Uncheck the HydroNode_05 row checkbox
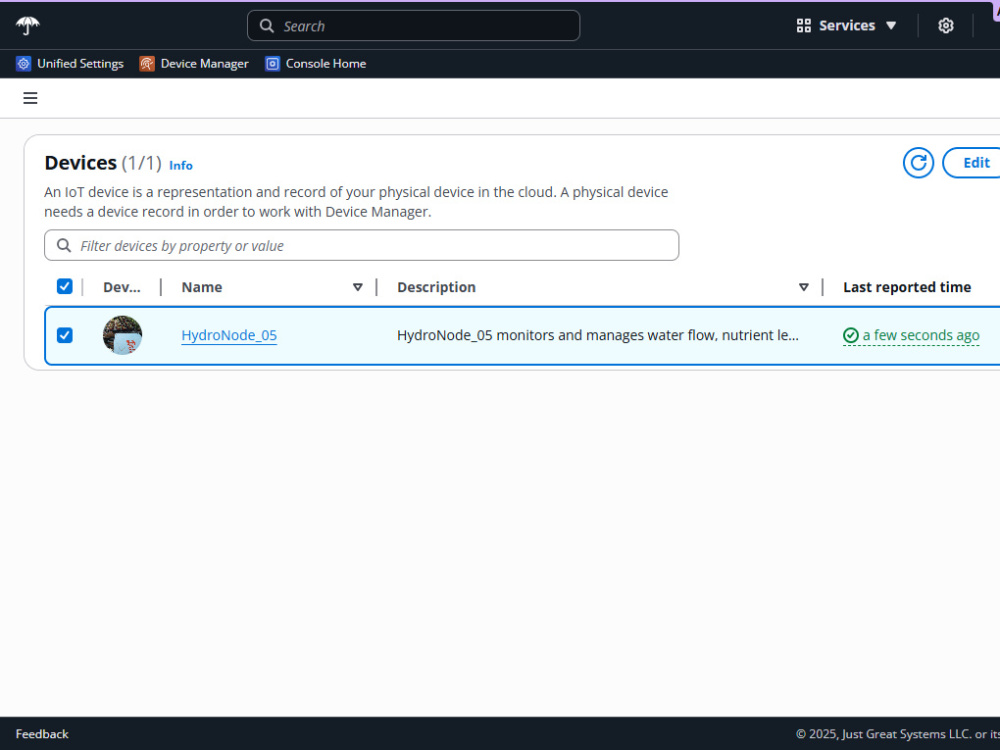The width and height of the screenshot is (1000, 750). pos(64,335)
